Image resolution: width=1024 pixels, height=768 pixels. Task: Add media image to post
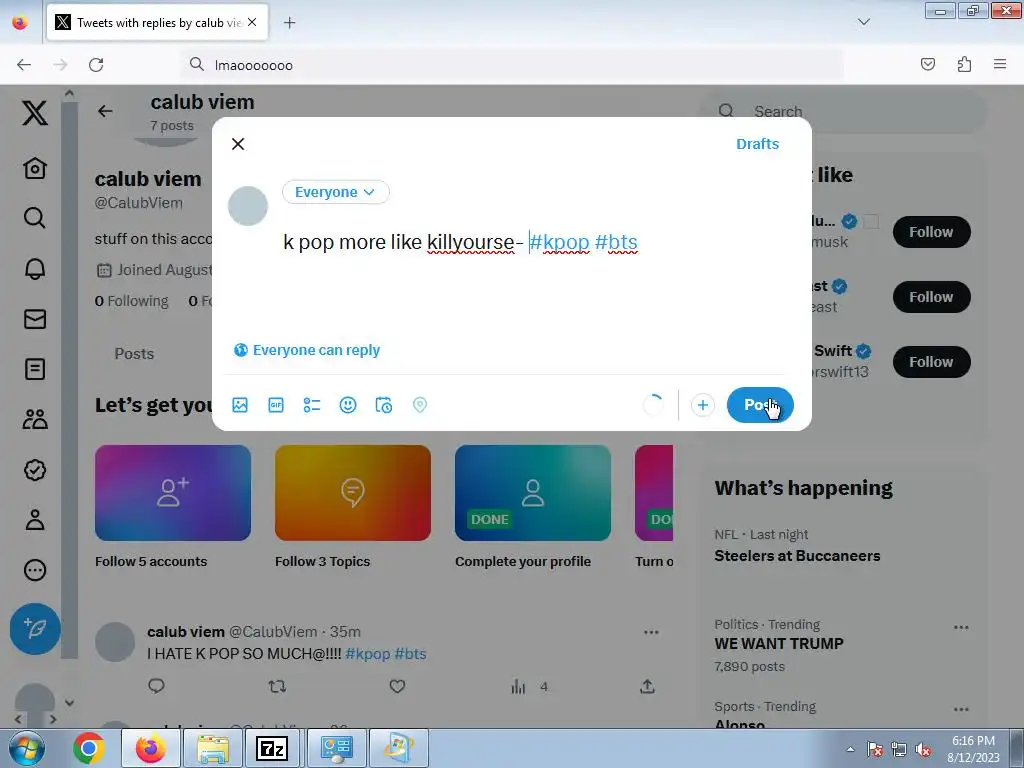click(240, 405)
